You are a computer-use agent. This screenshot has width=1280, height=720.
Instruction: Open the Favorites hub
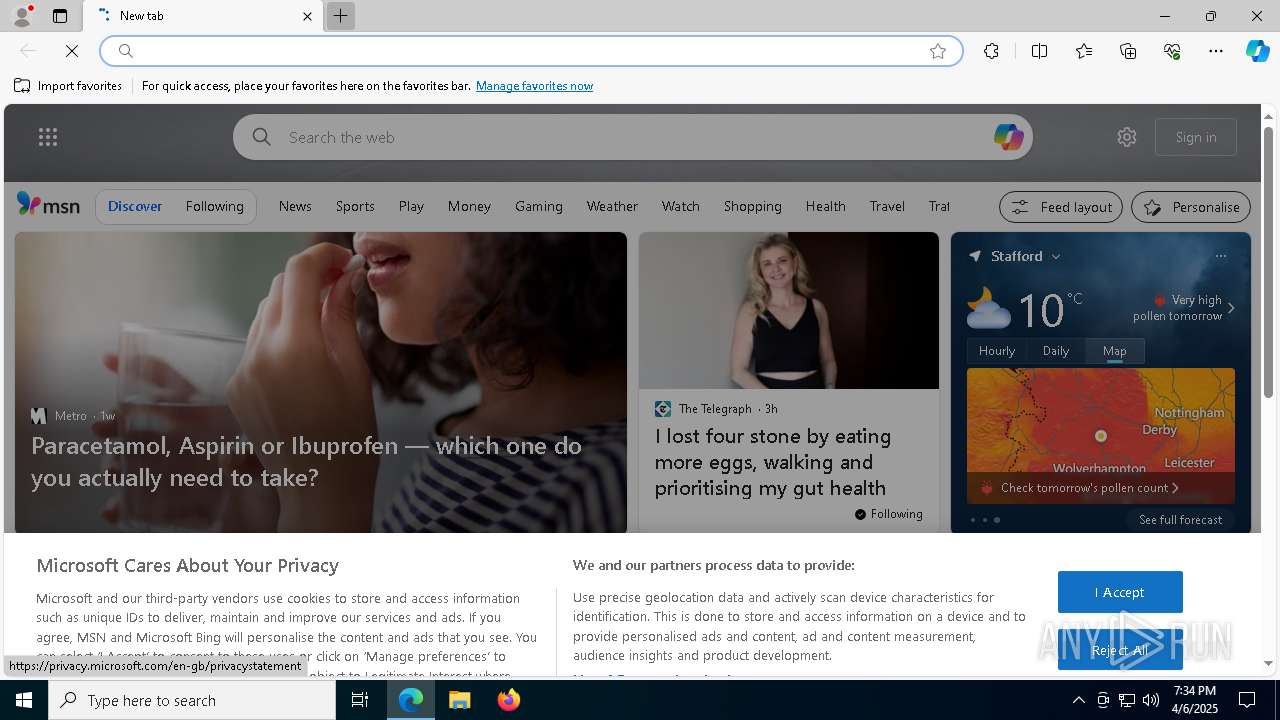click(1084, 51)
